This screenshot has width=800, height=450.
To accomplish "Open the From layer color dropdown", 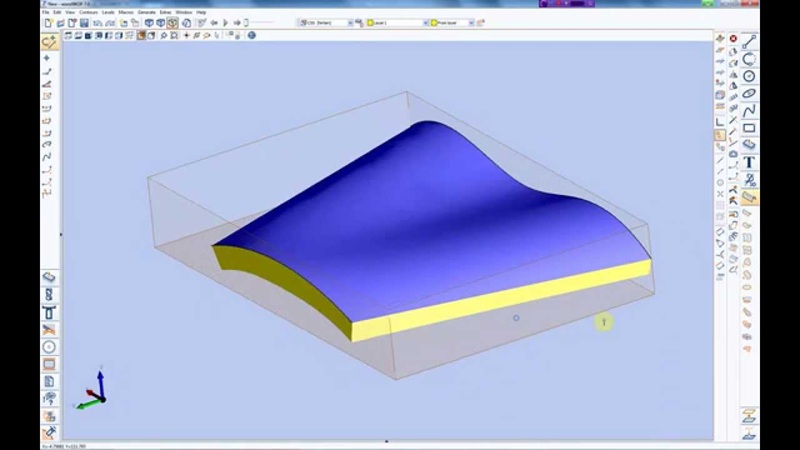I will 457,22.
